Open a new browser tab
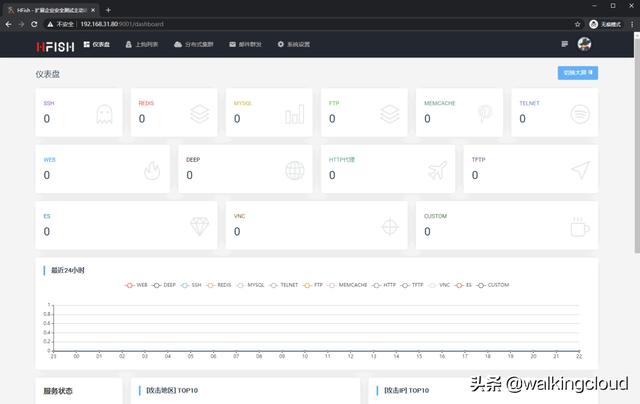 [108, 10]
